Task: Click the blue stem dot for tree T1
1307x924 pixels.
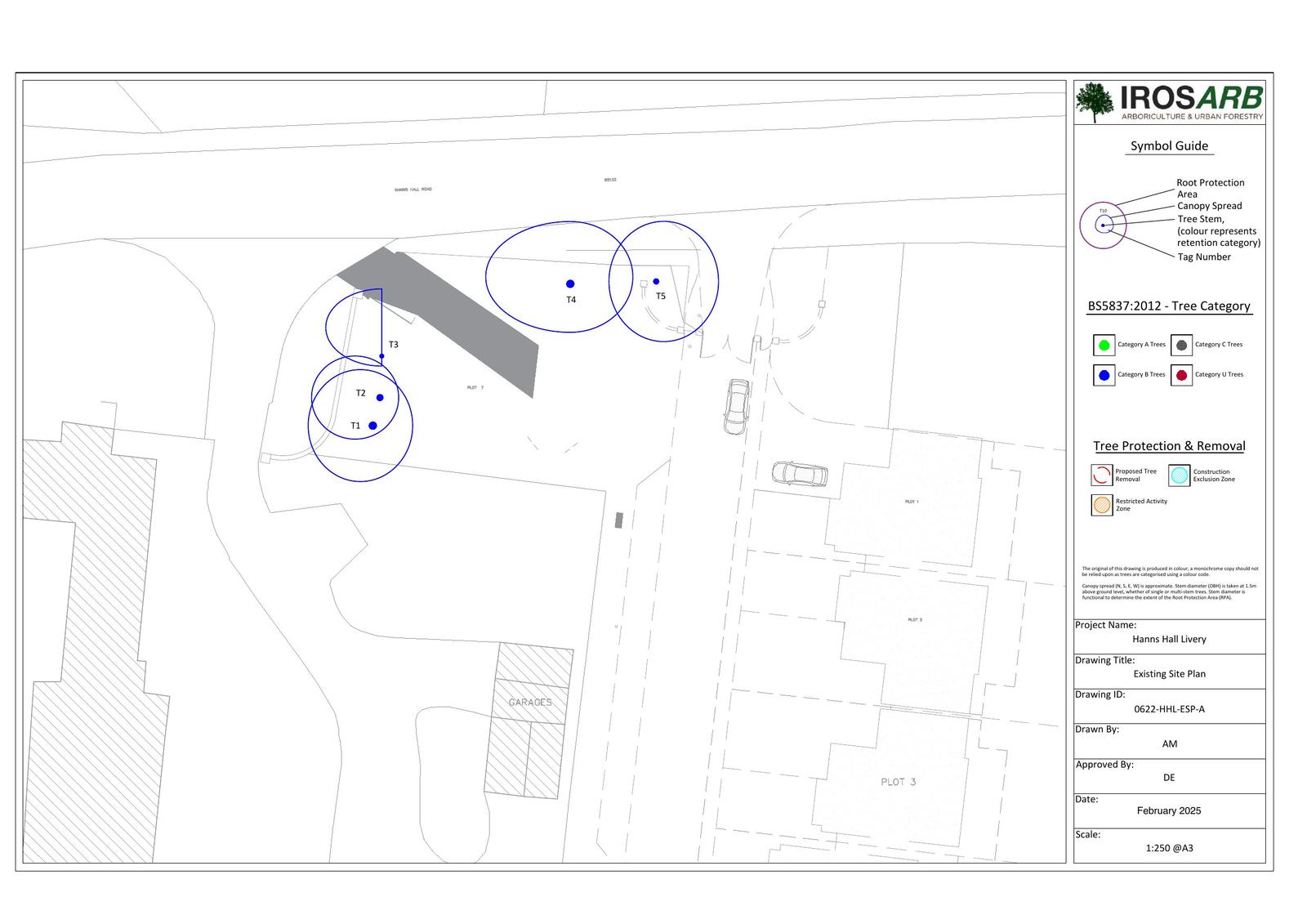Action: click(372, 426)
